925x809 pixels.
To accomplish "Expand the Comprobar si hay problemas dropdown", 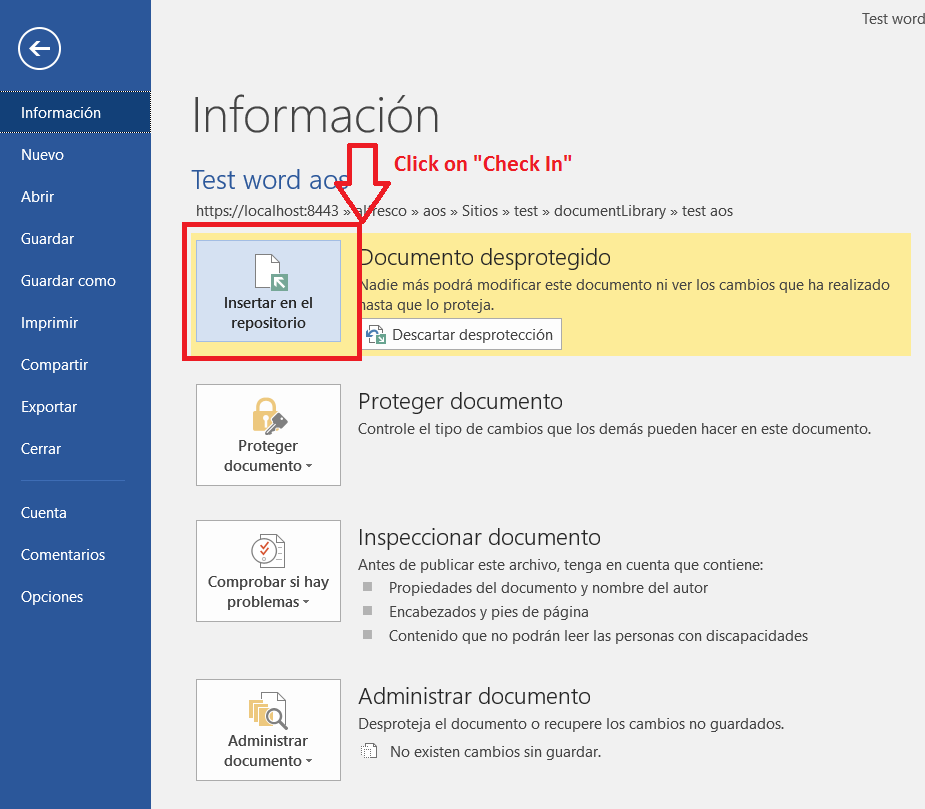I will pos(306,603).
